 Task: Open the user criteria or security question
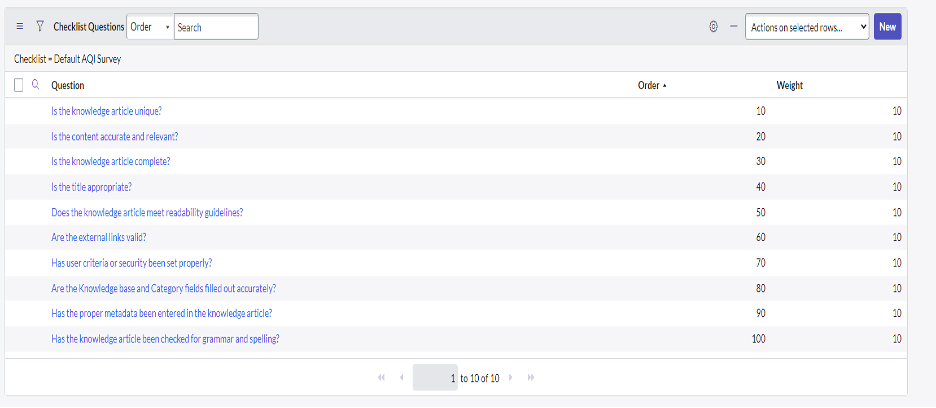pos(132,263)
